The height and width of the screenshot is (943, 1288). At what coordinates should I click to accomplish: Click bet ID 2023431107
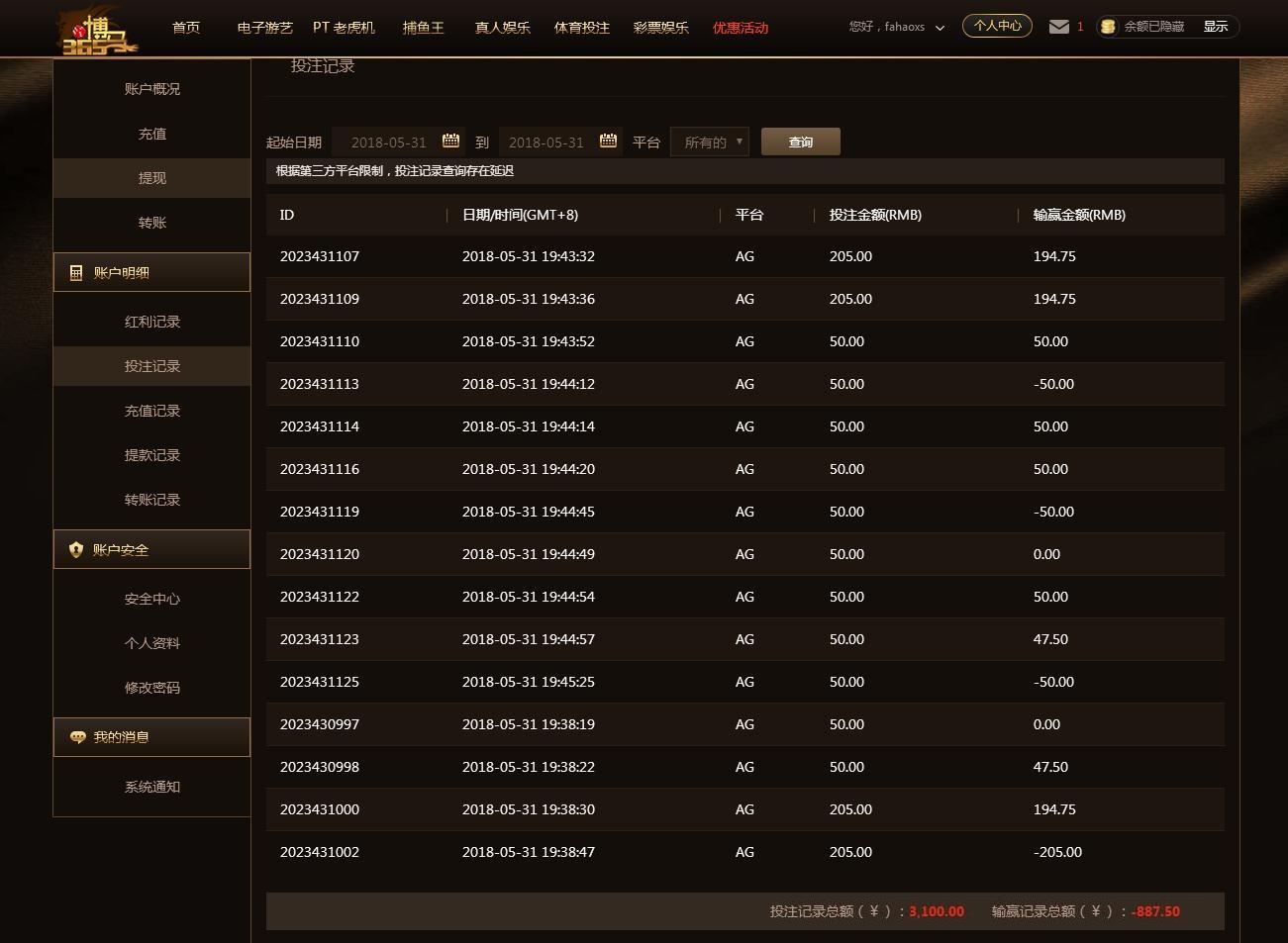(x=320, y=256)
